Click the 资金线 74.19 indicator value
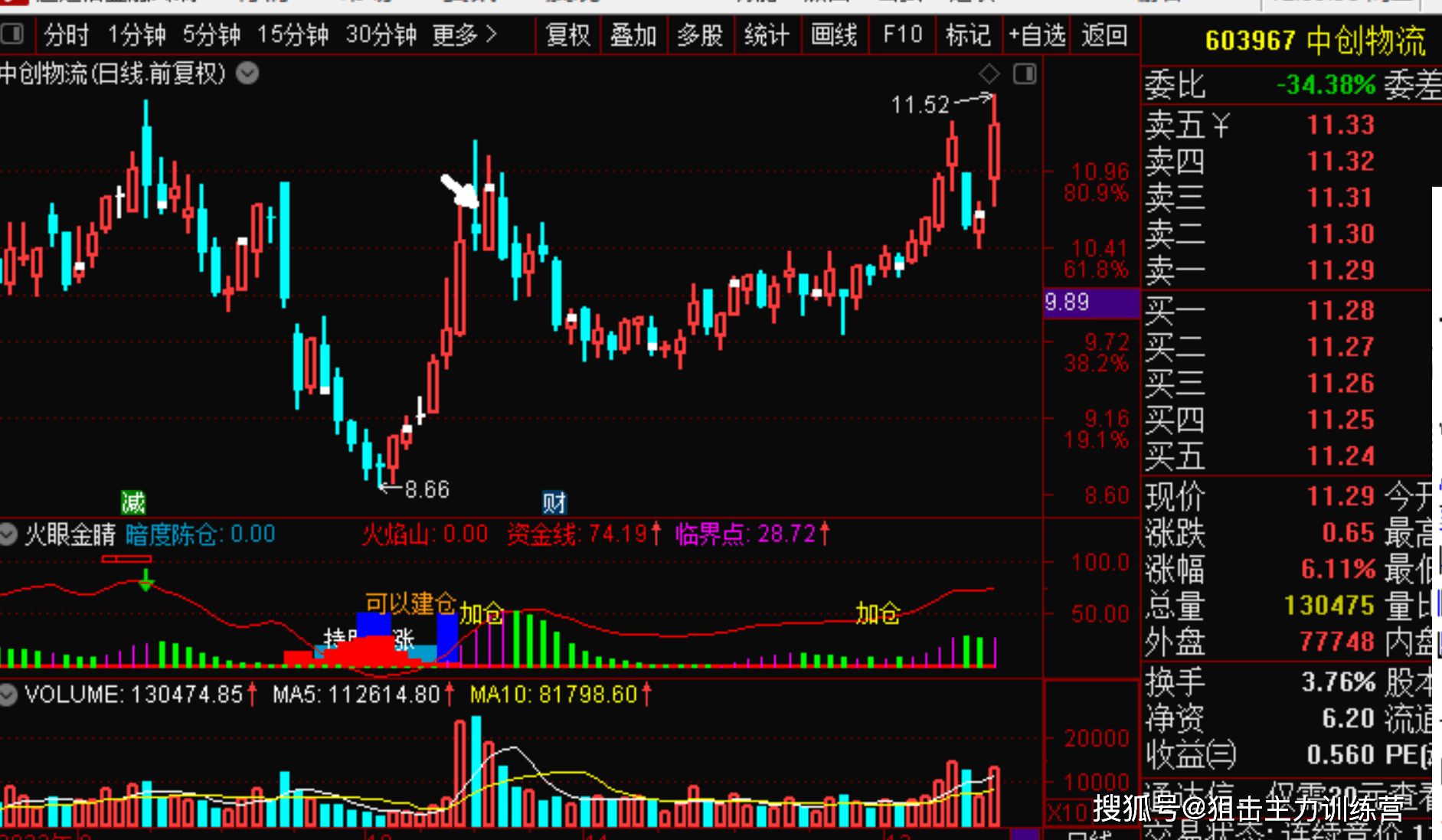Image resolution: width=1442 pixels, height=840 pixels. (x=584, y=534)
